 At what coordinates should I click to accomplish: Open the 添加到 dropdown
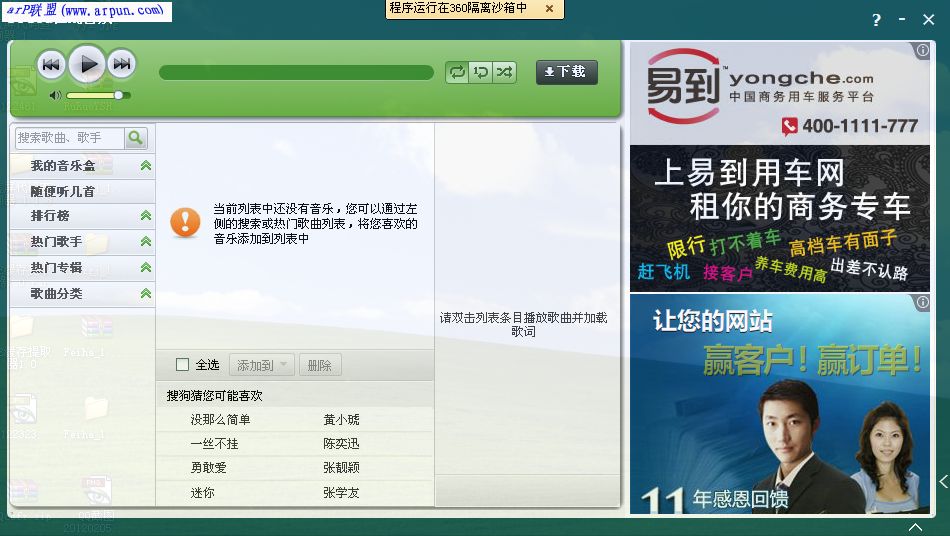(261, 365)
